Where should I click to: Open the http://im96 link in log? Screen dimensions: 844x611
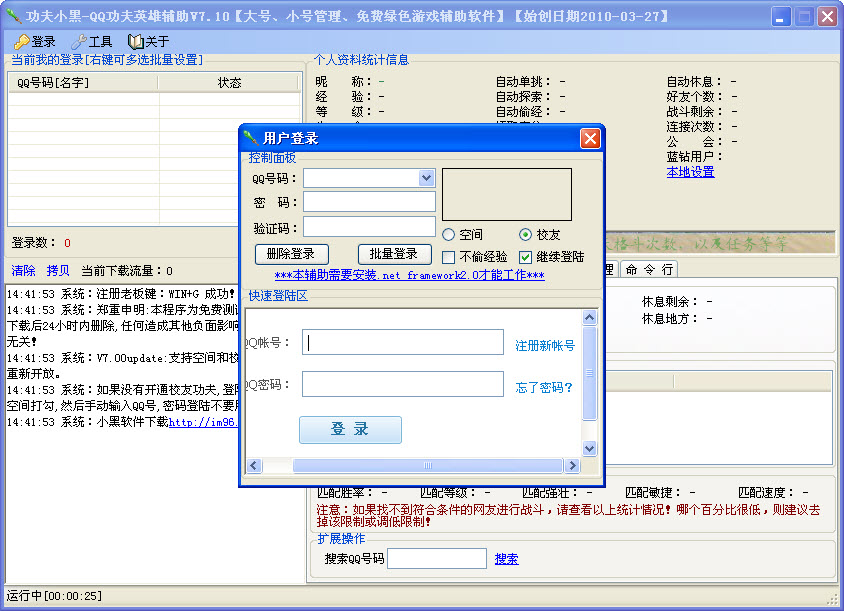[x=202, y=423]
